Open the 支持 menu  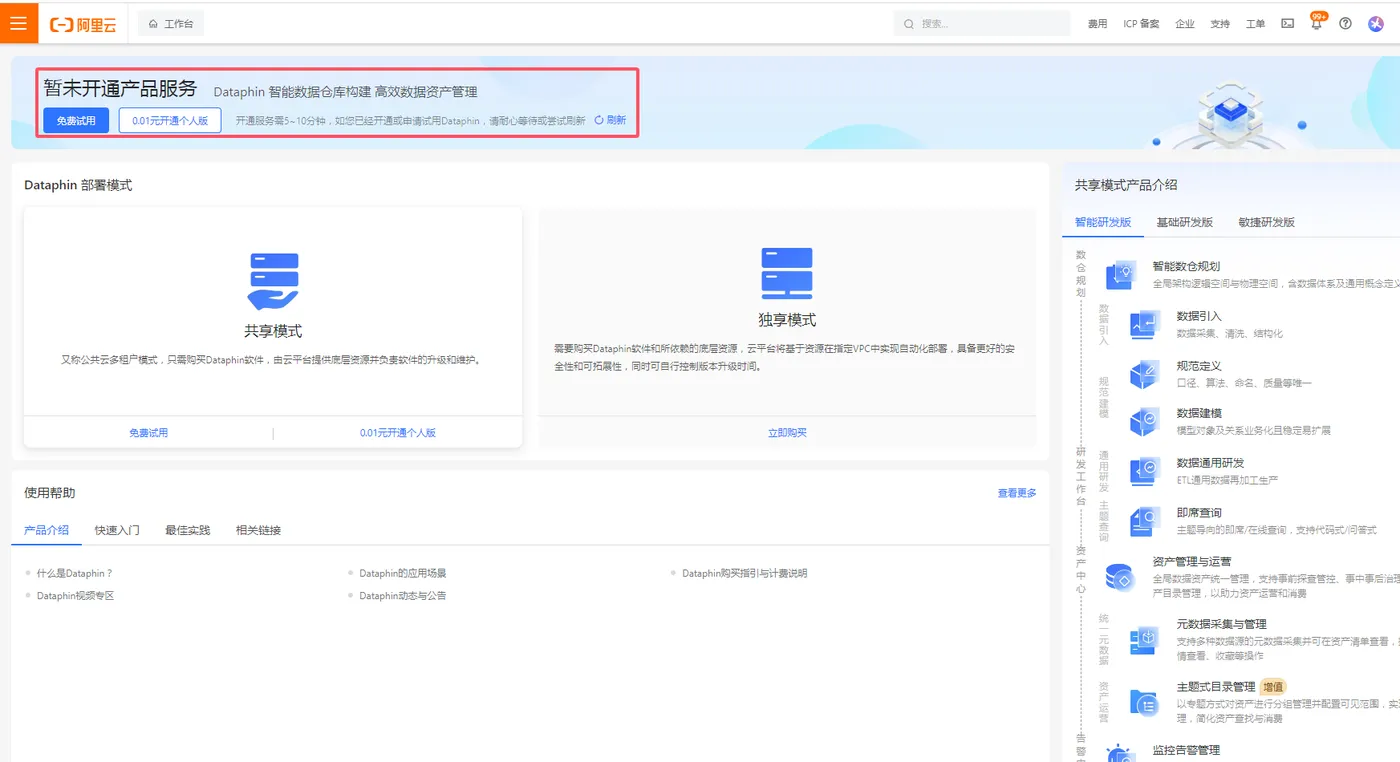pos(1220,23)
